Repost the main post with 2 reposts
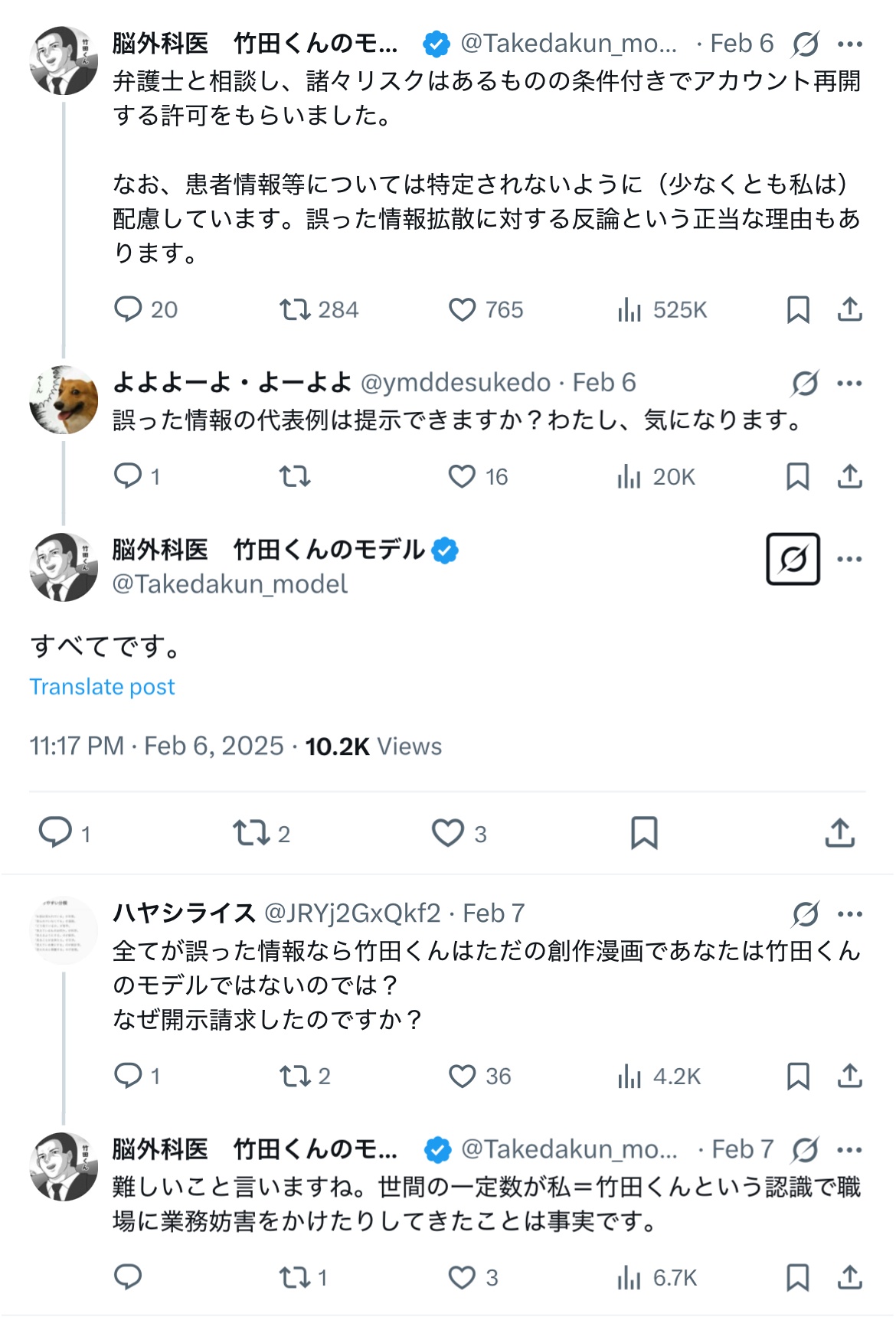This screenshot has height=1320, width=896. [x=250, y=833]
